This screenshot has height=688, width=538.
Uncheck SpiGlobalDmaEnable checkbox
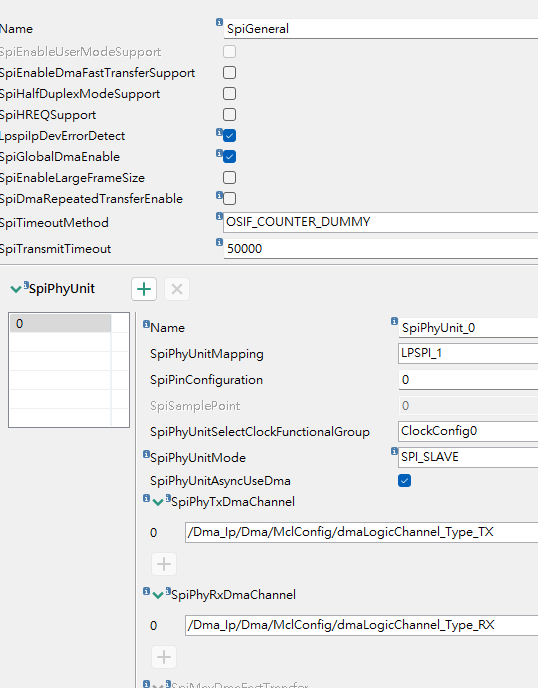(x=230, y=157)
